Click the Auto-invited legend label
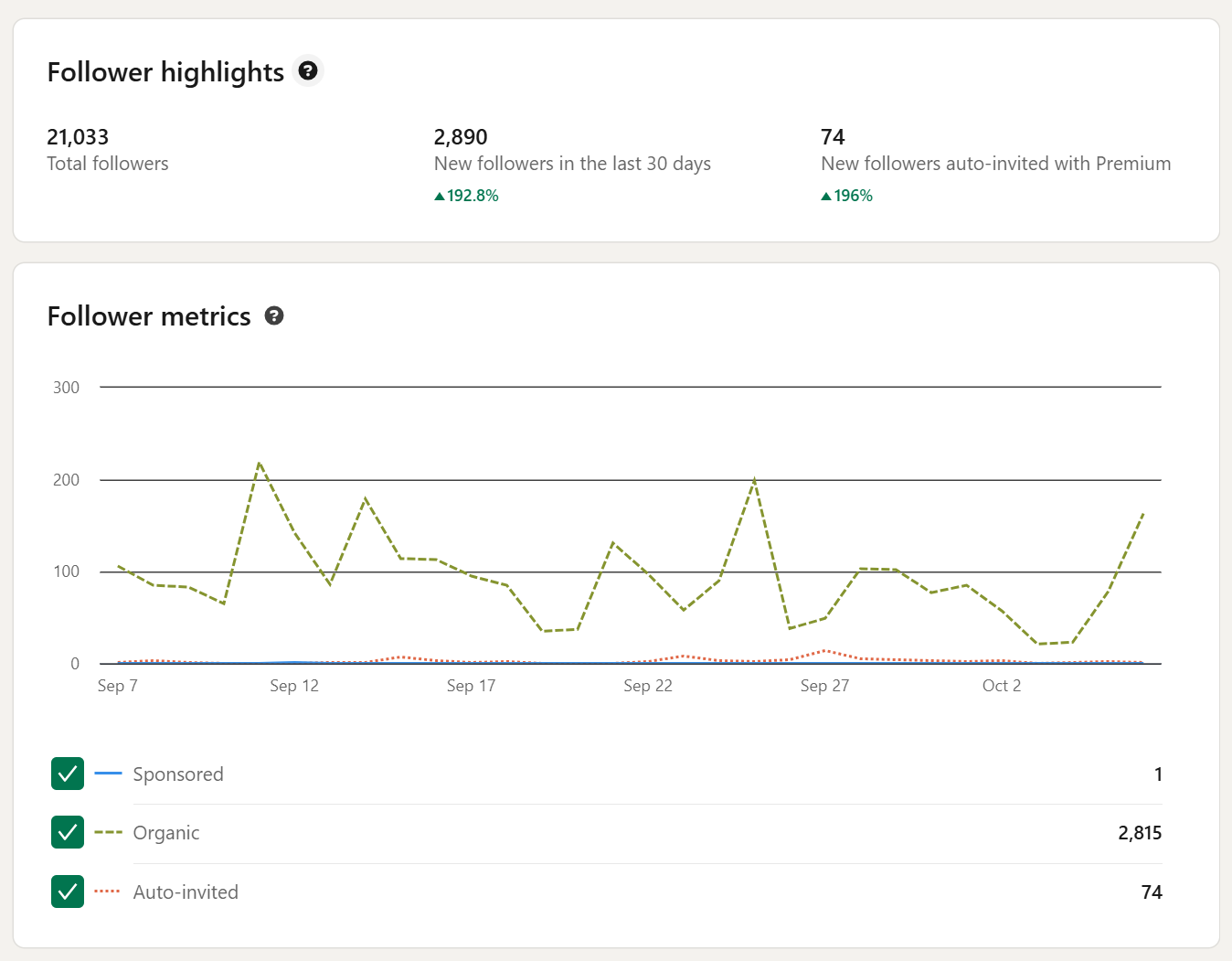 [x=186, y=892]
